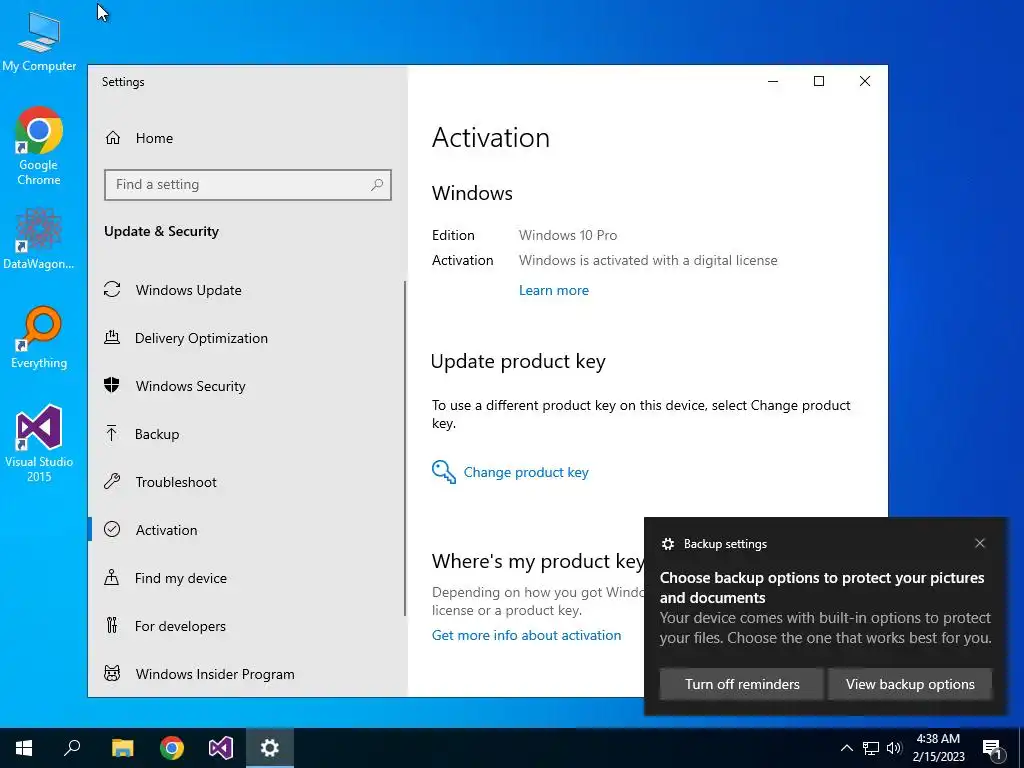1024x768 pixels.
Task: Open My Computer desktop icon
Action: coord(39,41)
